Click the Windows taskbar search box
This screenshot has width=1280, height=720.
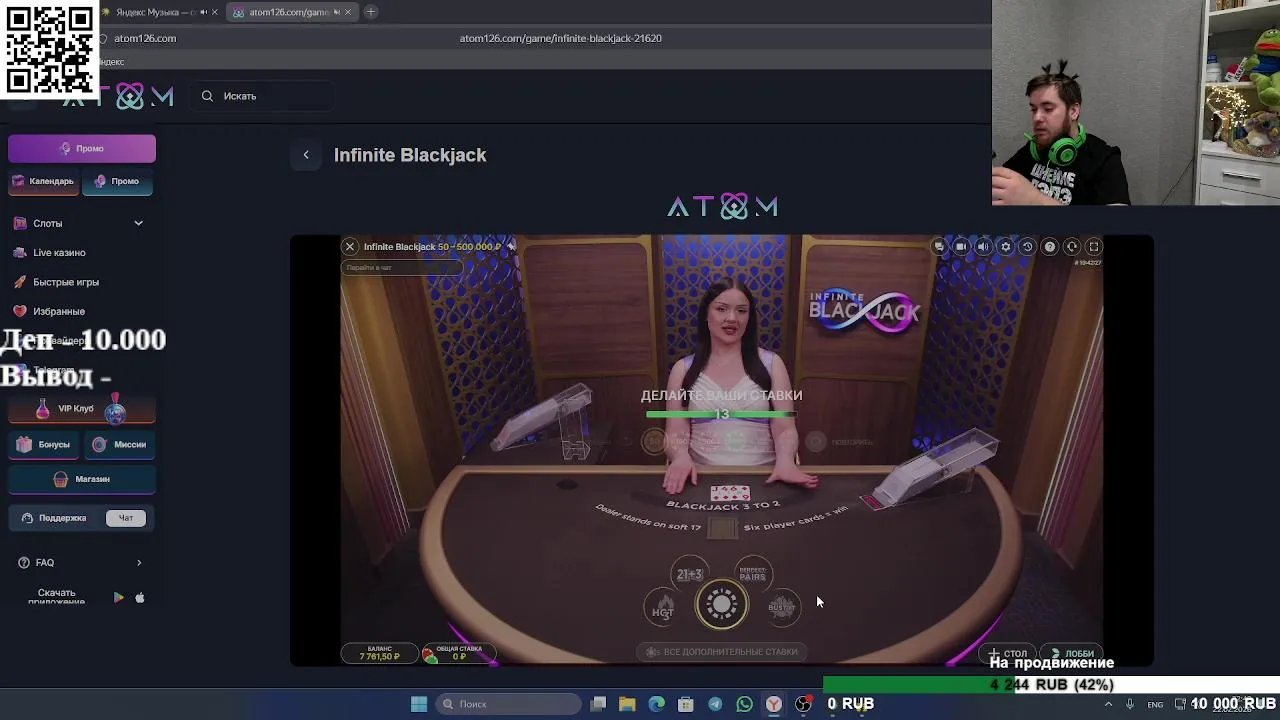[x=510, y=704]
